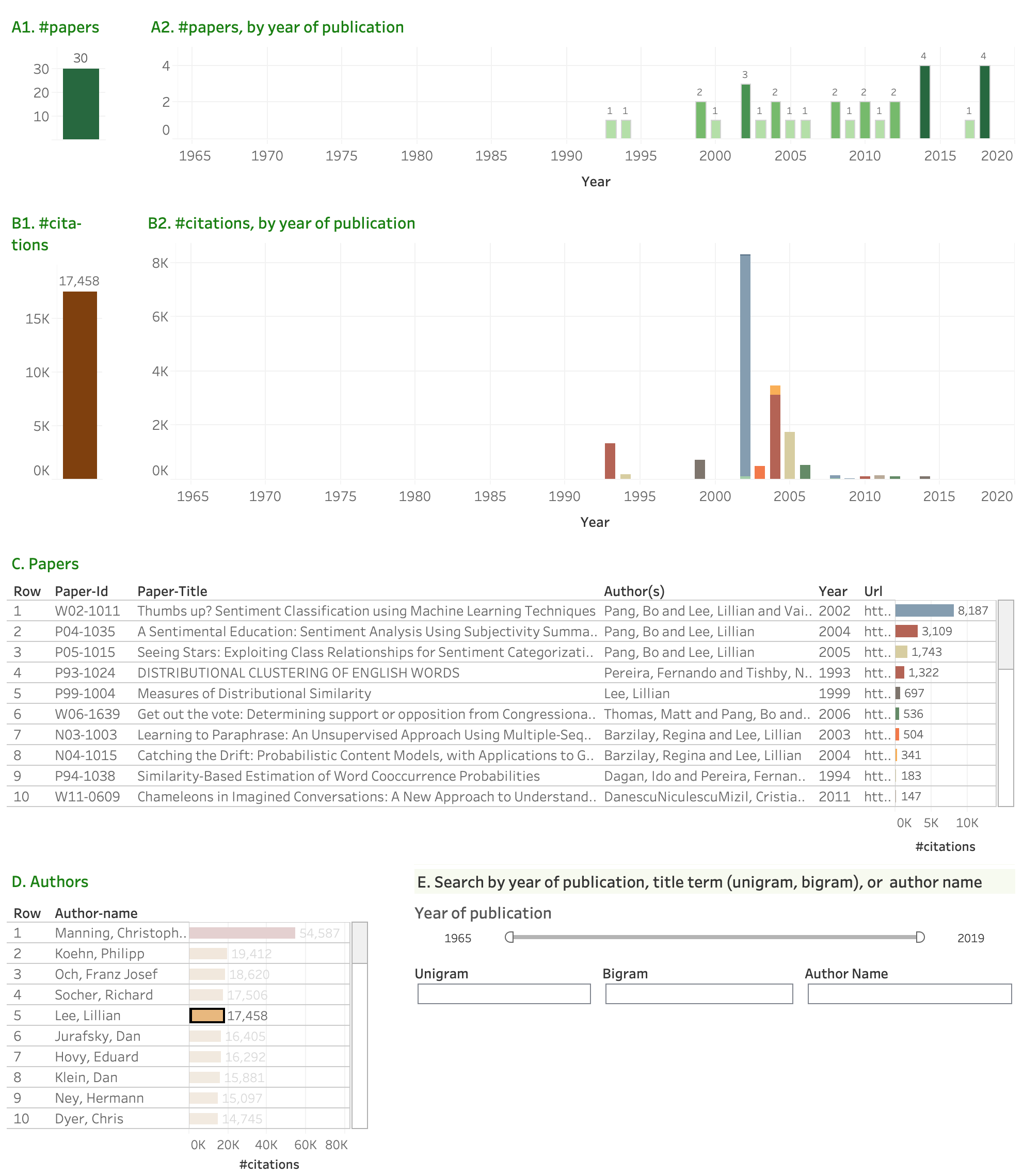This screenshot has width=1023, height=1176.
Task: Click the 1993 citations bar in B2
Action: coord(610,460)
